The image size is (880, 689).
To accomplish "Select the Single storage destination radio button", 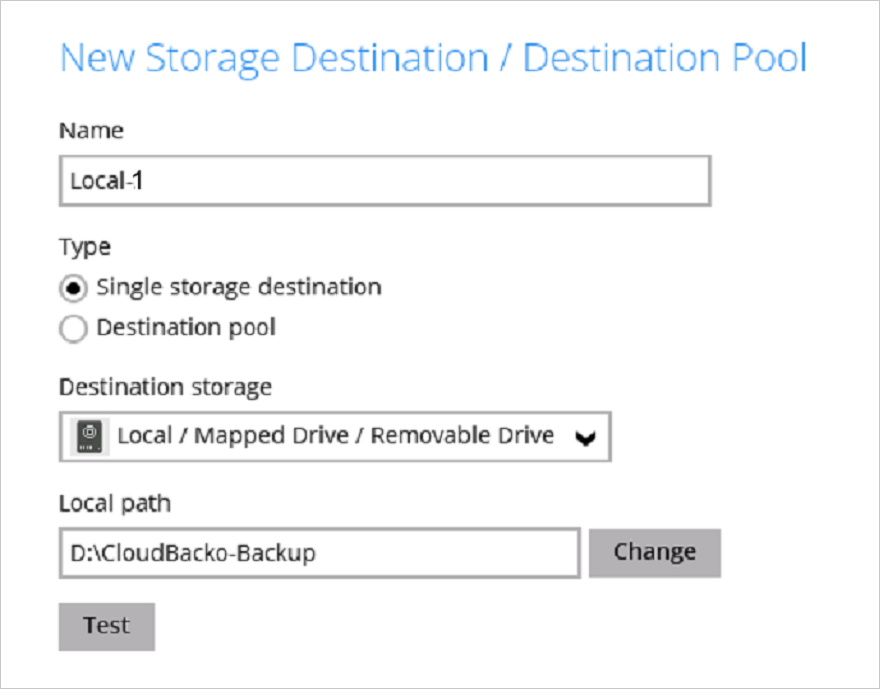I will point(73,288).
